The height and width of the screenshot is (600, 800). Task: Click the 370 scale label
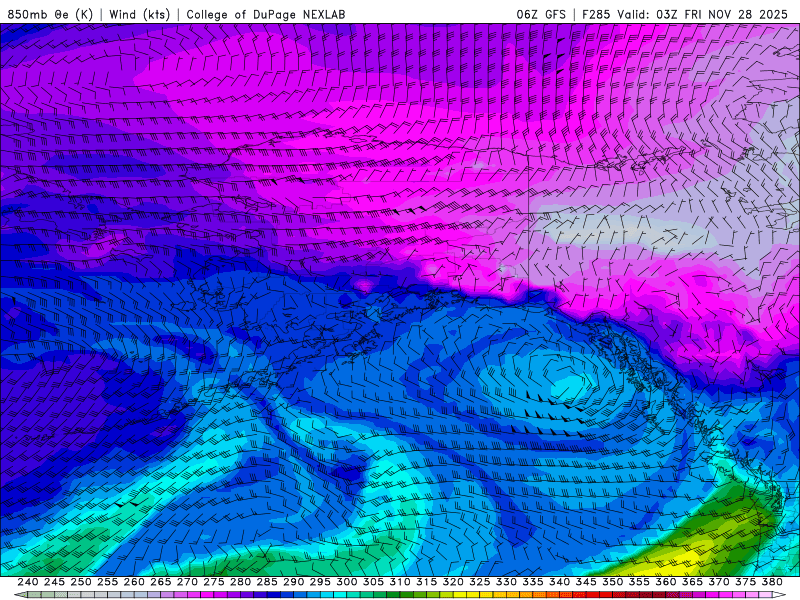coord(719,582)
